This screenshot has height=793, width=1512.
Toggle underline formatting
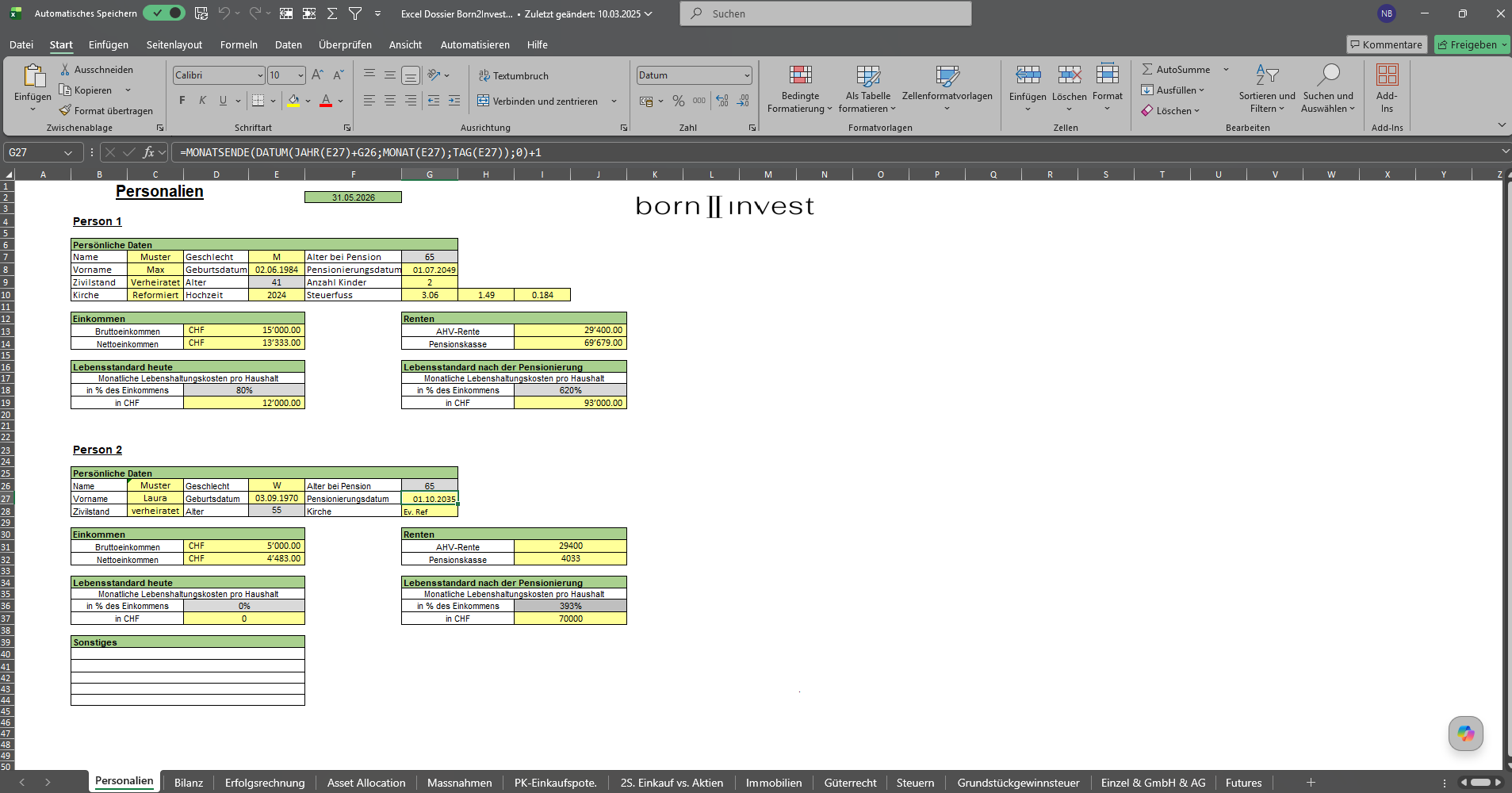pyautogui.click(x=223, y=101)
